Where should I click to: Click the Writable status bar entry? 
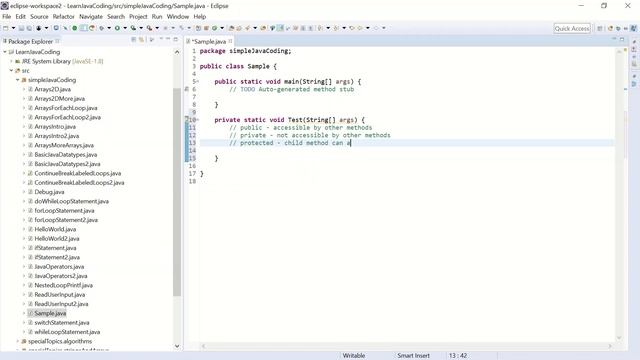[353, 356]
